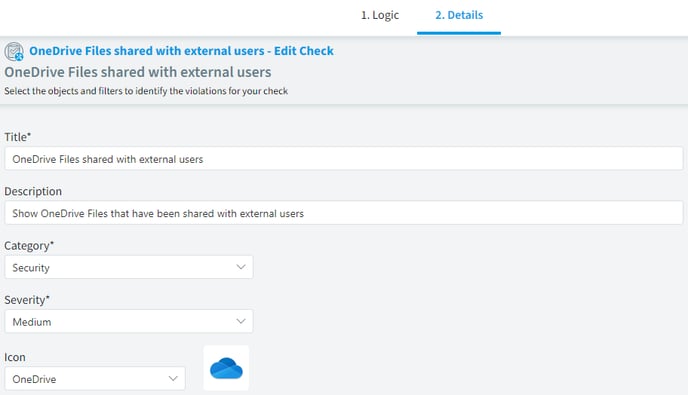Switch to the 1. Logic tab
688x395 pixels.
[x=380, y=15]
